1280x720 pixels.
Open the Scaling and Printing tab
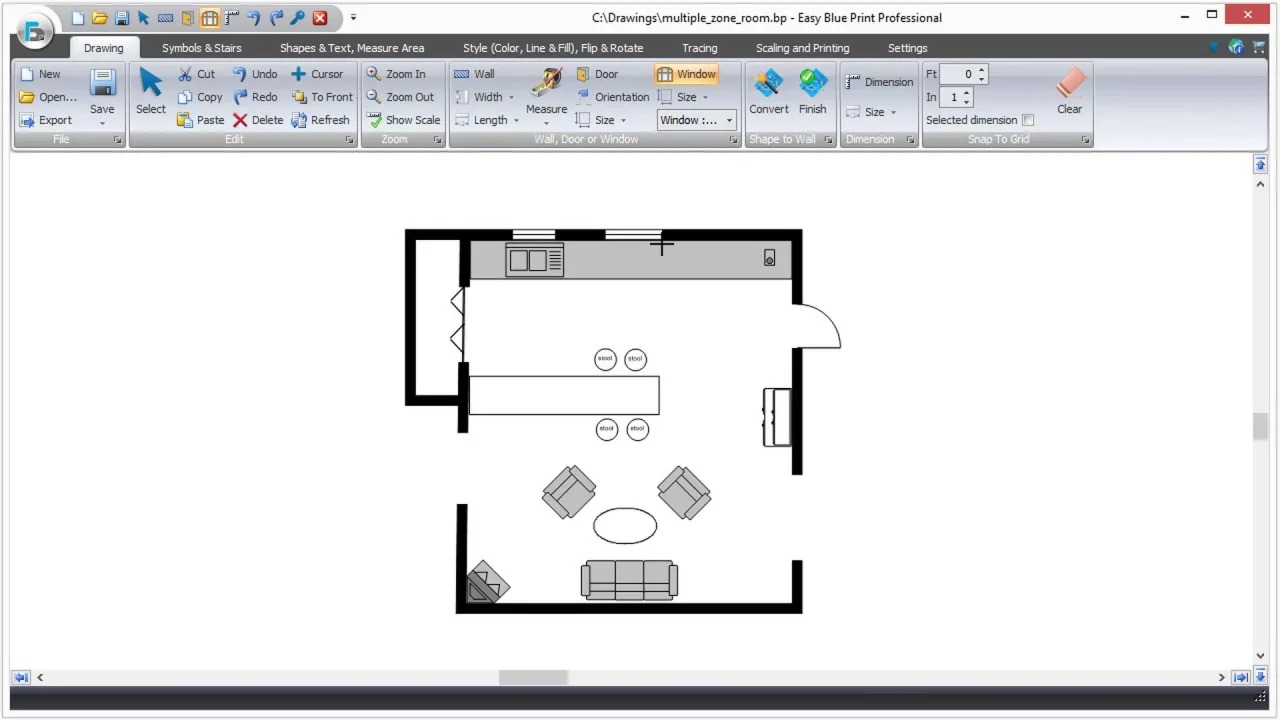coord(802,48)
